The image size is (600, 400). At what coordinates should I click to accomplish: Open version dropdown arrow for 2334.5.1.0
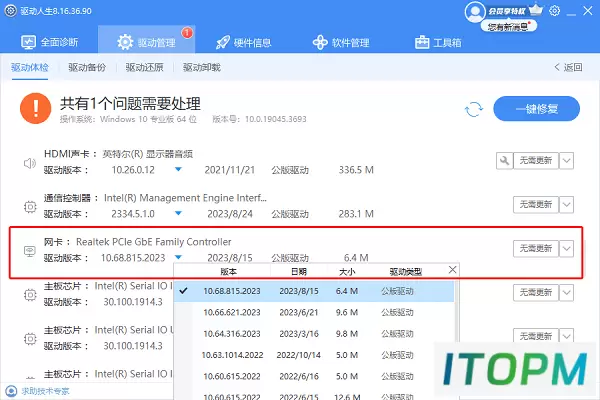pos(178,213)
